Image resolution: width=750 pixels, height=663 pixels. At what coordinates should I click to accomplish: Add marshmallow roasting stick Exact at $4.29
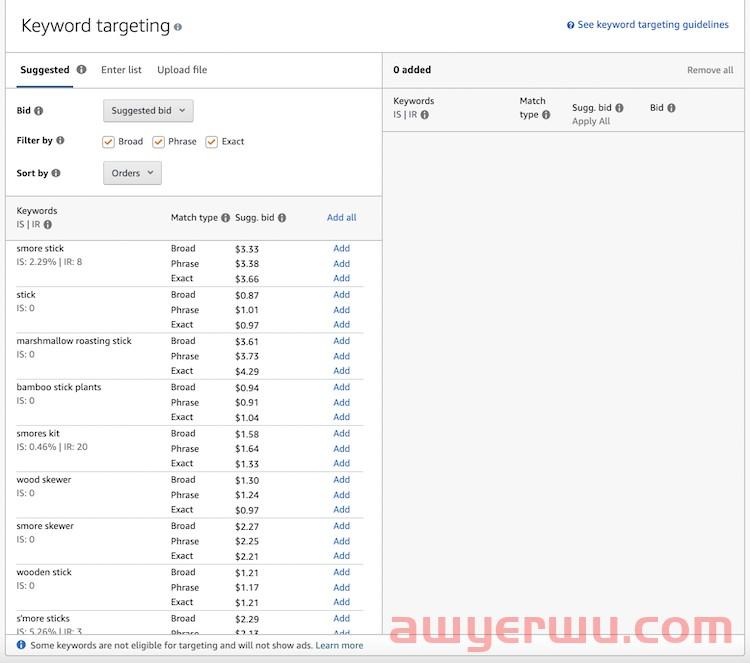pyautogui.click(x=342, y=370)
